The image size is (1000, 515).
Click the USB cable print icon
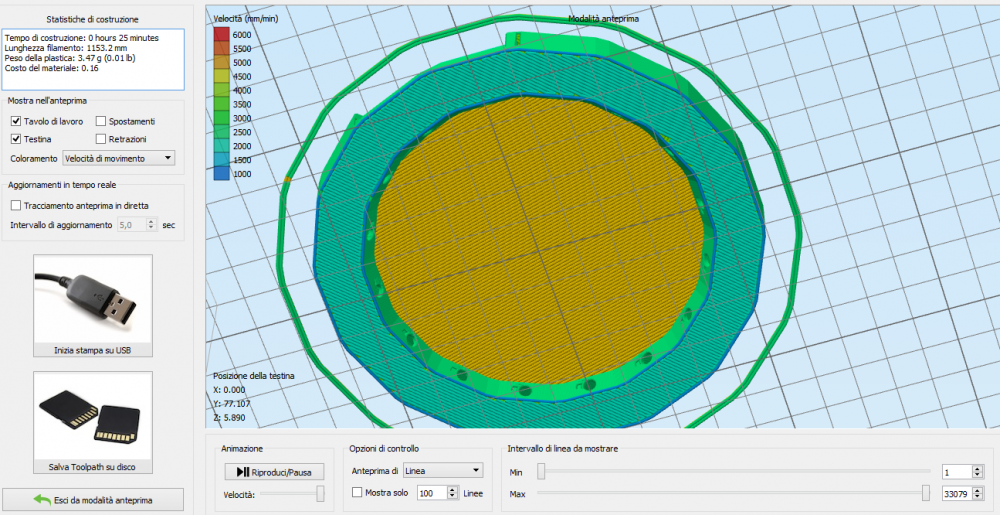coord(93,298)
